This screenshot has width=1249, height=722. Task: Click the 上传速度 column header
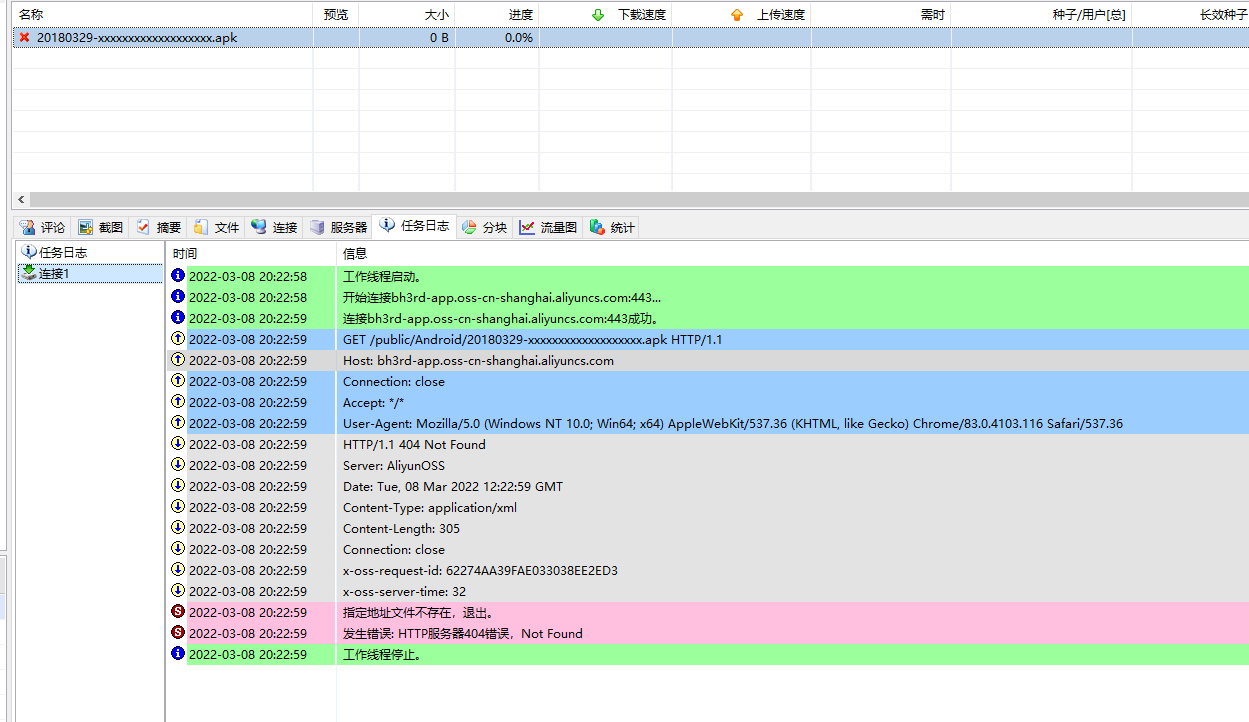pos(781,14)
